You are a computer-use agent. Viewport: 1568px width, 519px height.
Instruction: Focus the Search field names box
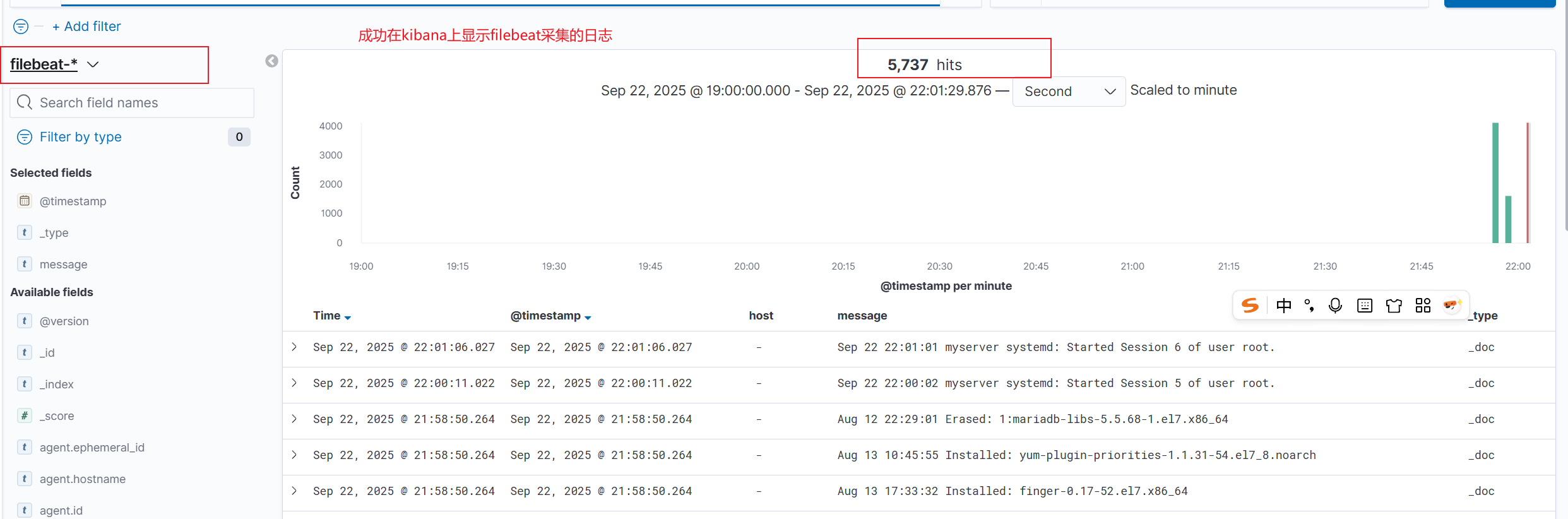click(x=132, y=103)
